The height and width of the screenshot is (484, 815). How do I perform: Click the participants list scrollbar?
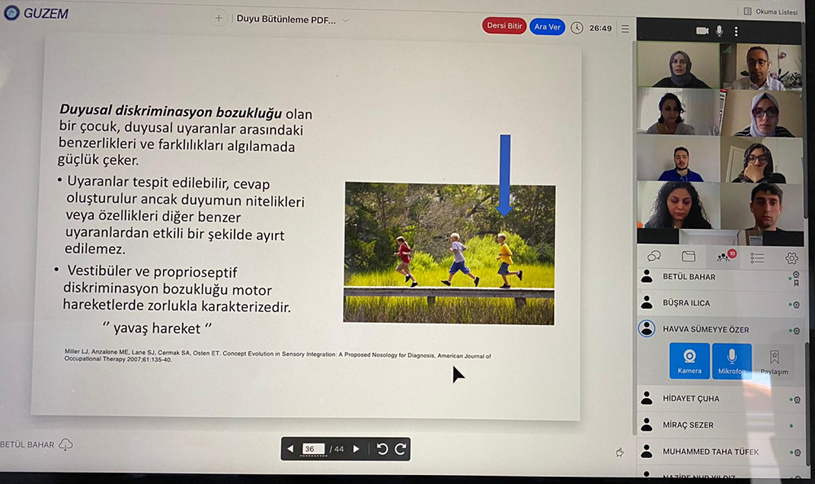[x=807, y=403]
